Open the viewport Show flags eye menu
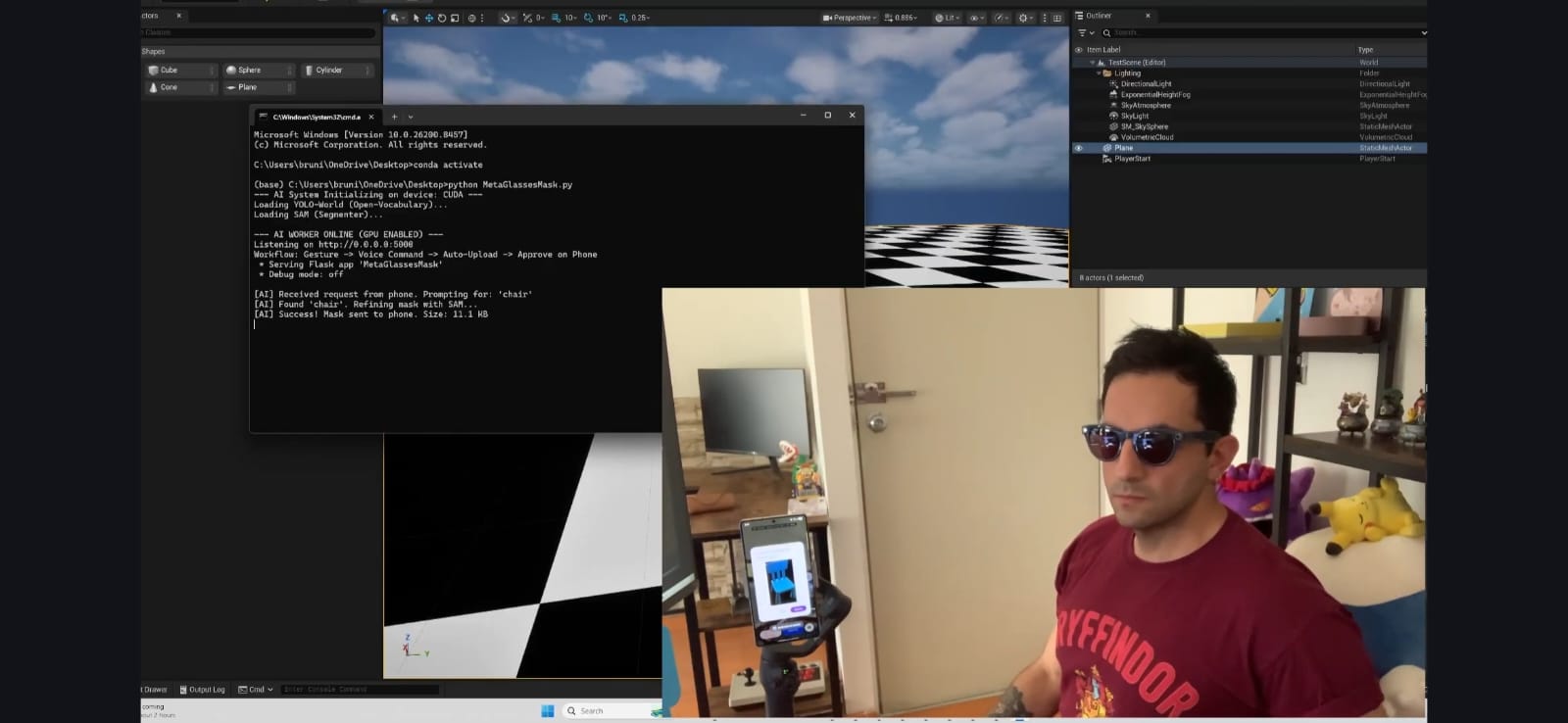 (x=976, y=18)
